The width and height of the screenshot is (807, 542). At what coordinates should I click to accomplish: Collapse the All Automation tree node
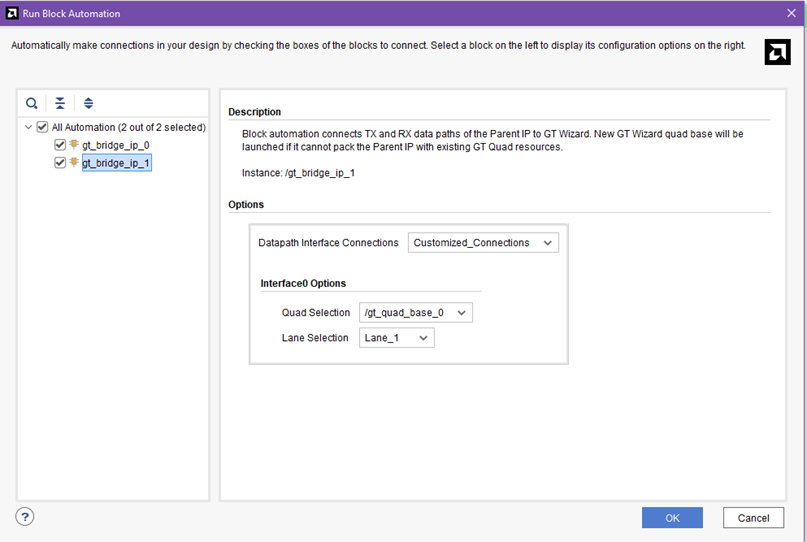[28, 127]
